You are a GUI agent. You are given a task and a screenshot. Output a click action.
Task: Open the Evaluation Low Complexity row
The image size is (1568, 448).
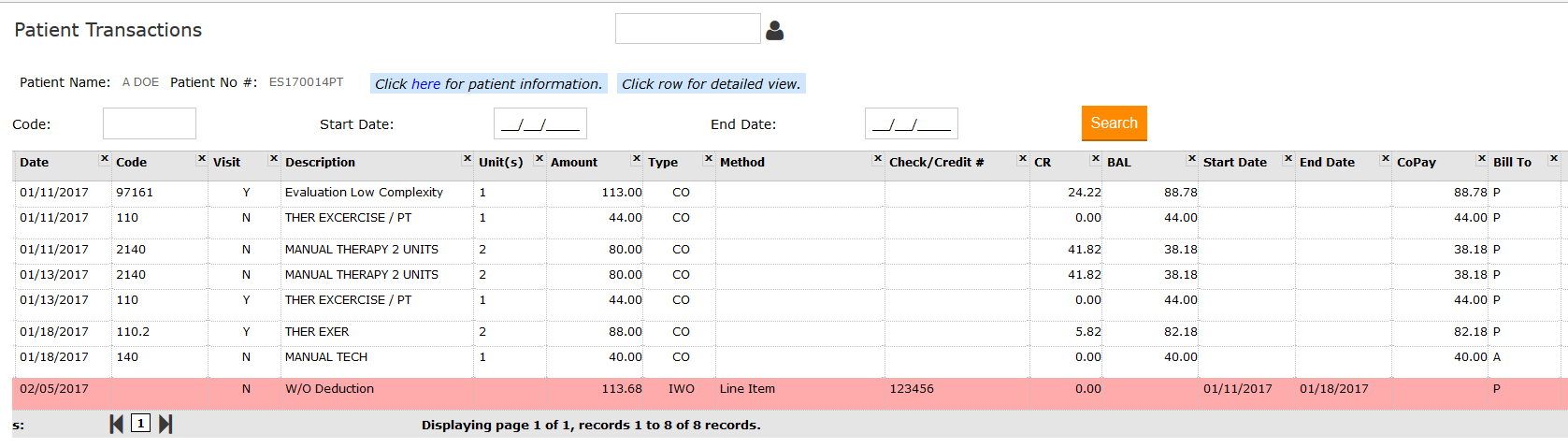[x=364, y=193]
